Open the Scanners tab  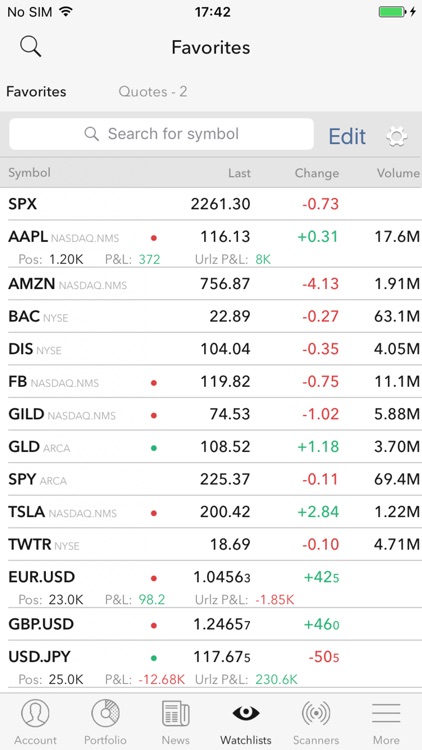(x=316, y=722)
